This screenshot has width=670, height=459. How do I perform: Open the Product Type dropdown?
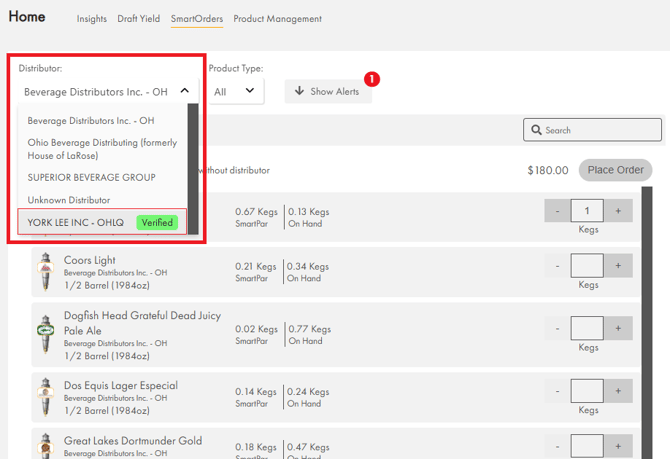tap(235, 91)
